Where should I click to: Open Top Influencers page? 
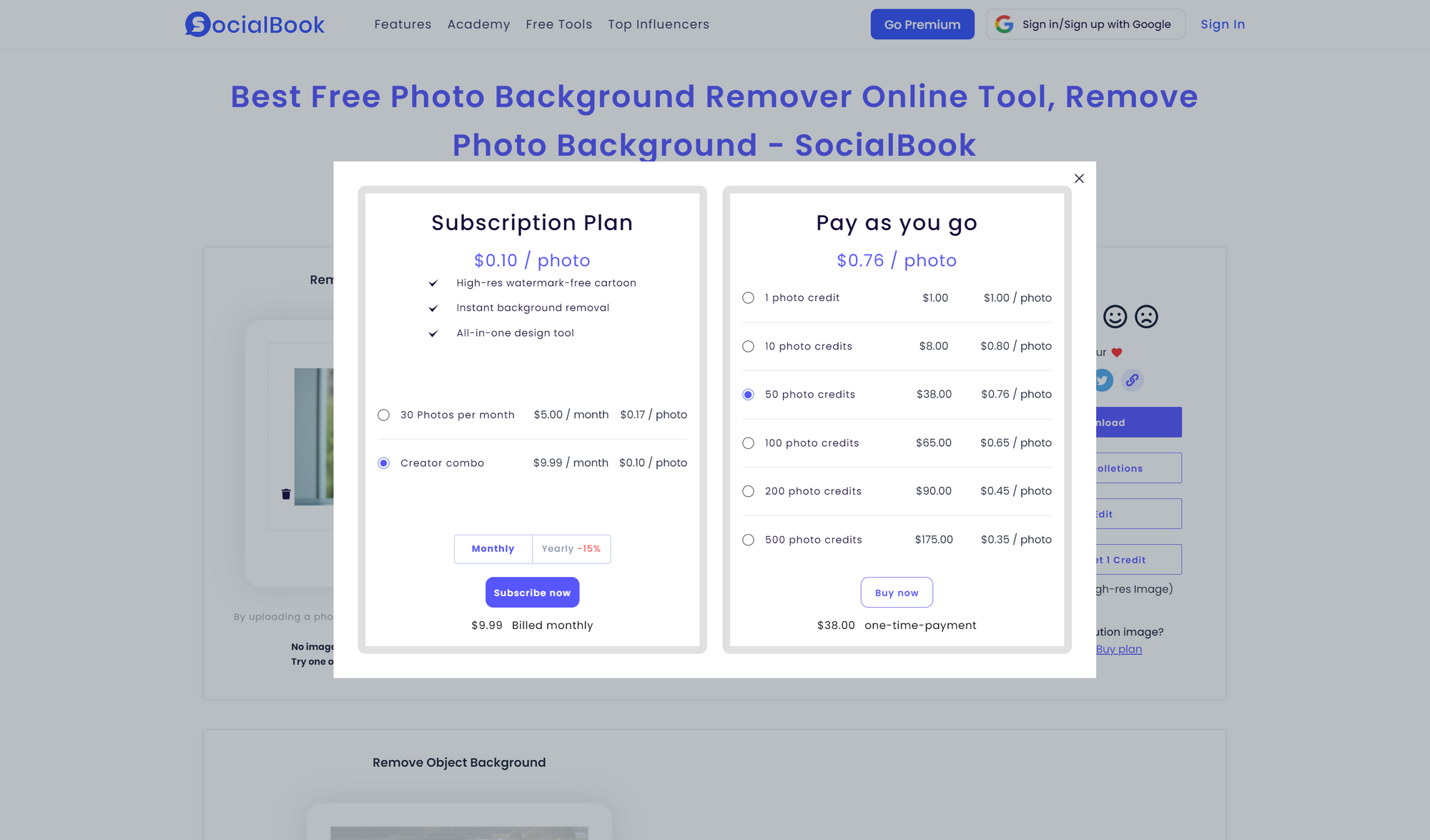click(659, 24)
